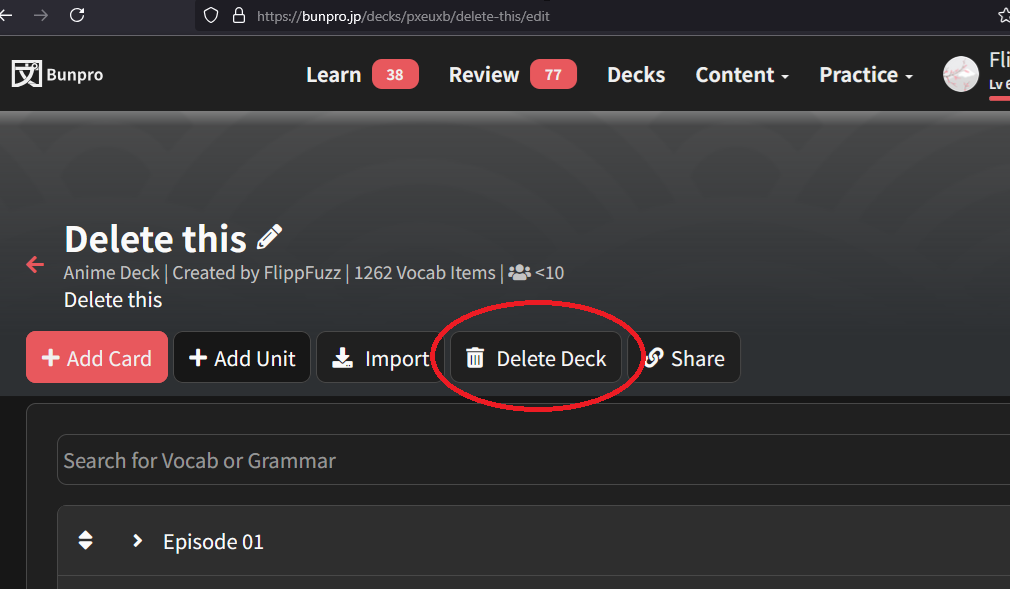
Task: Click the Add Unit button
Action: (x=242, y=358)
